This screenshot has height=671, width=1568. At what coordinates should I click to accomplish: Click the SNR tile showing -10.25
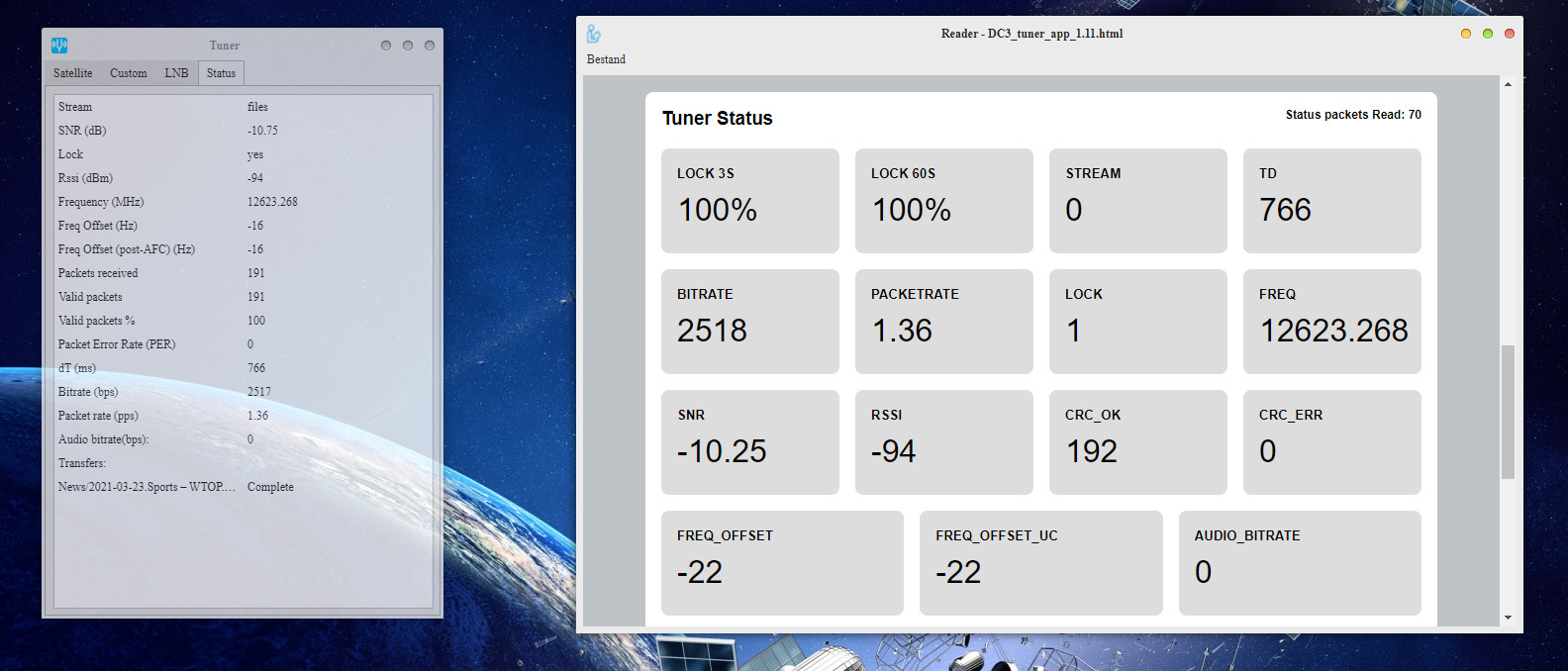749,441
